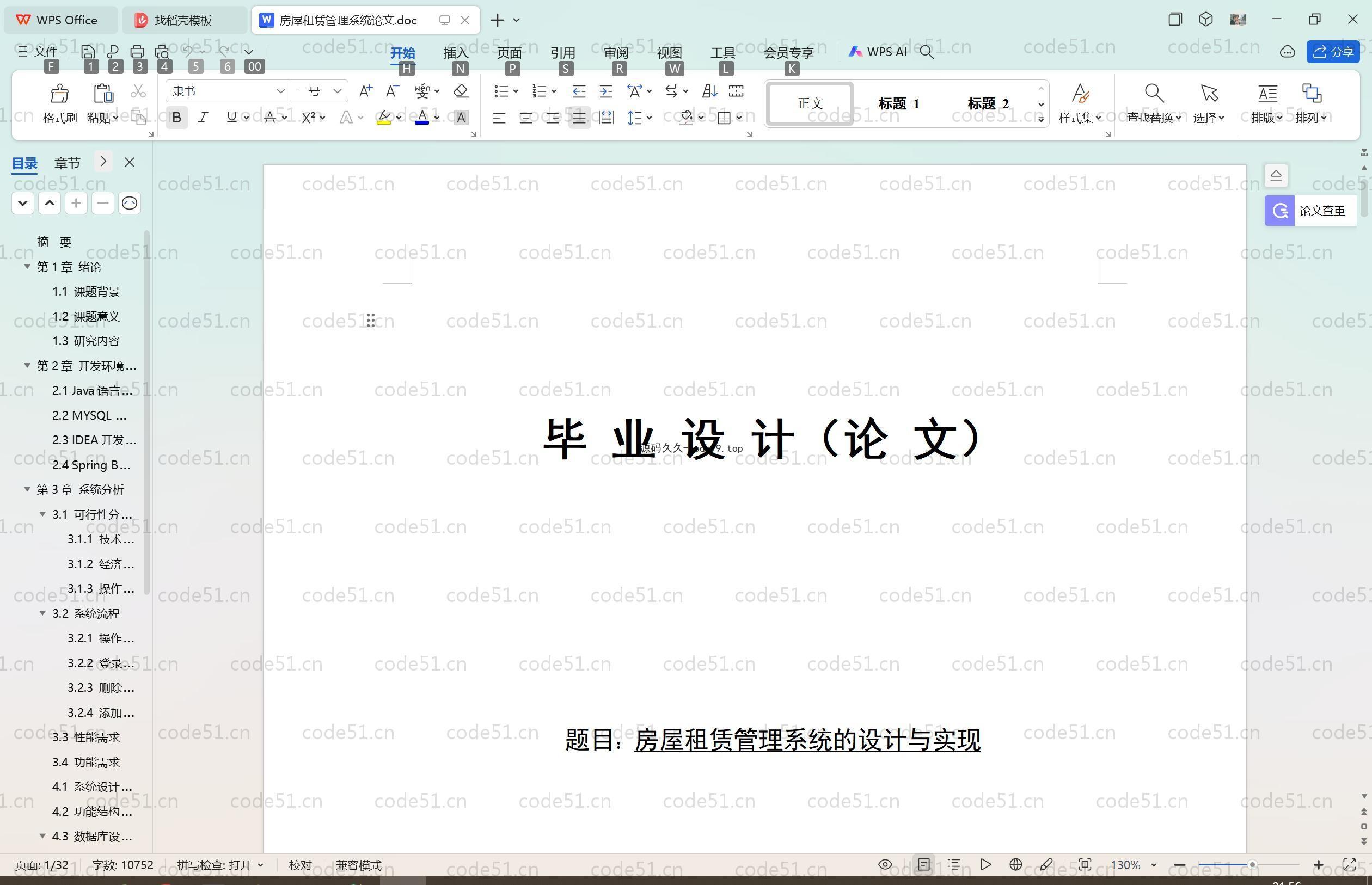
Task: Click the yellow highlight color swatch
Action: click(x=384, y=118)
